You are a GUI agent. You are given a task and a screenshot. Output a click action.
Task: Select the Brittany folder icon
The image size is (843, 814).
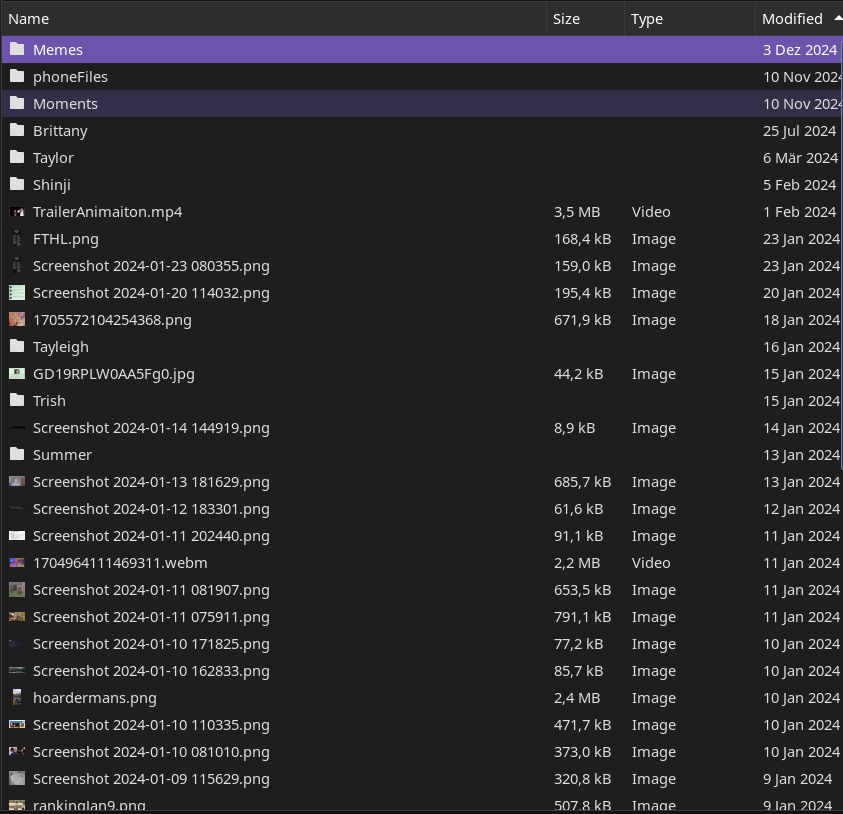click(17, 130)
